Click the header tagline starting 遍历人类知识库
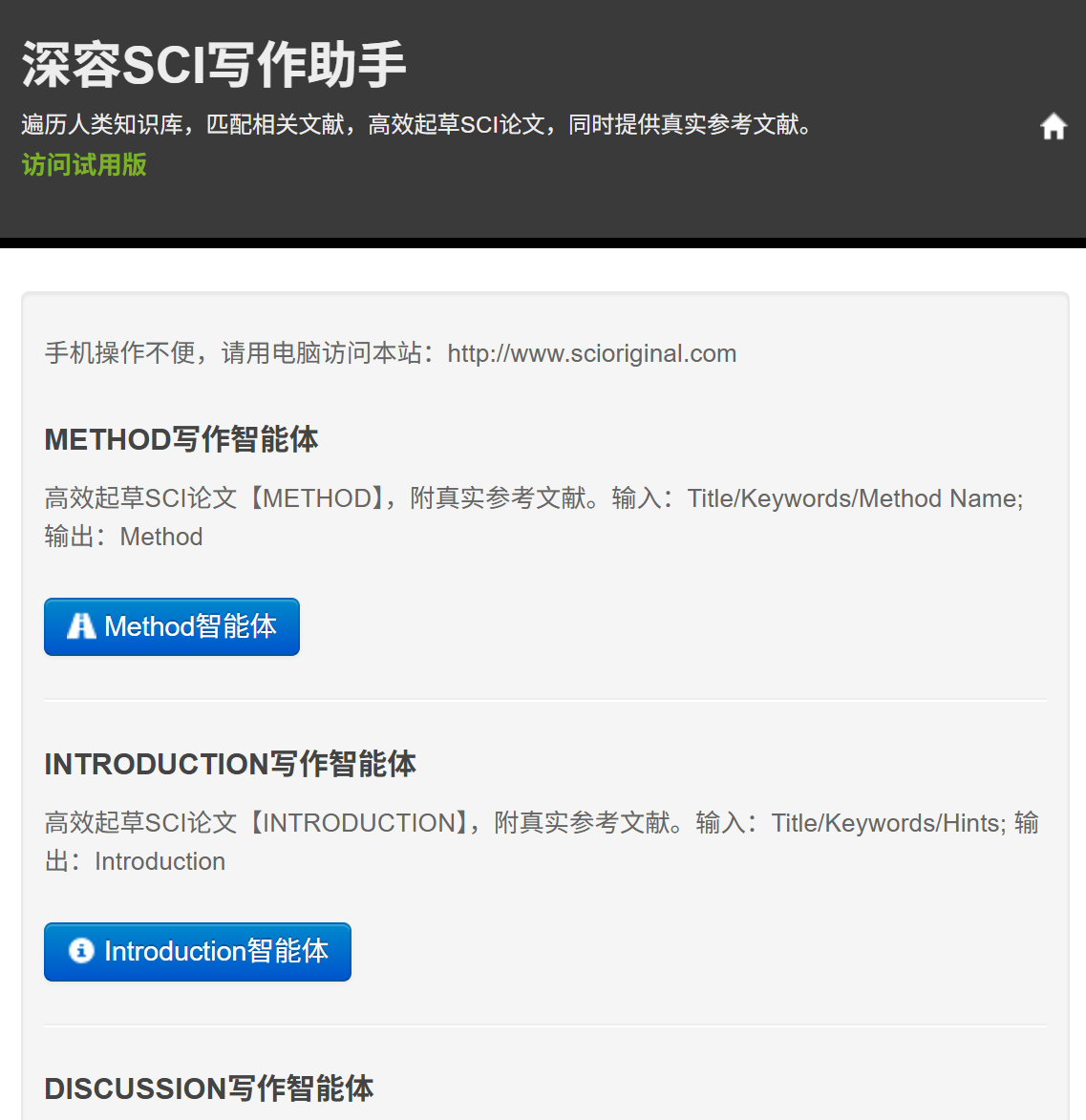The image size is (1086, 1120). pyautogui.click(x=418, y=124)
